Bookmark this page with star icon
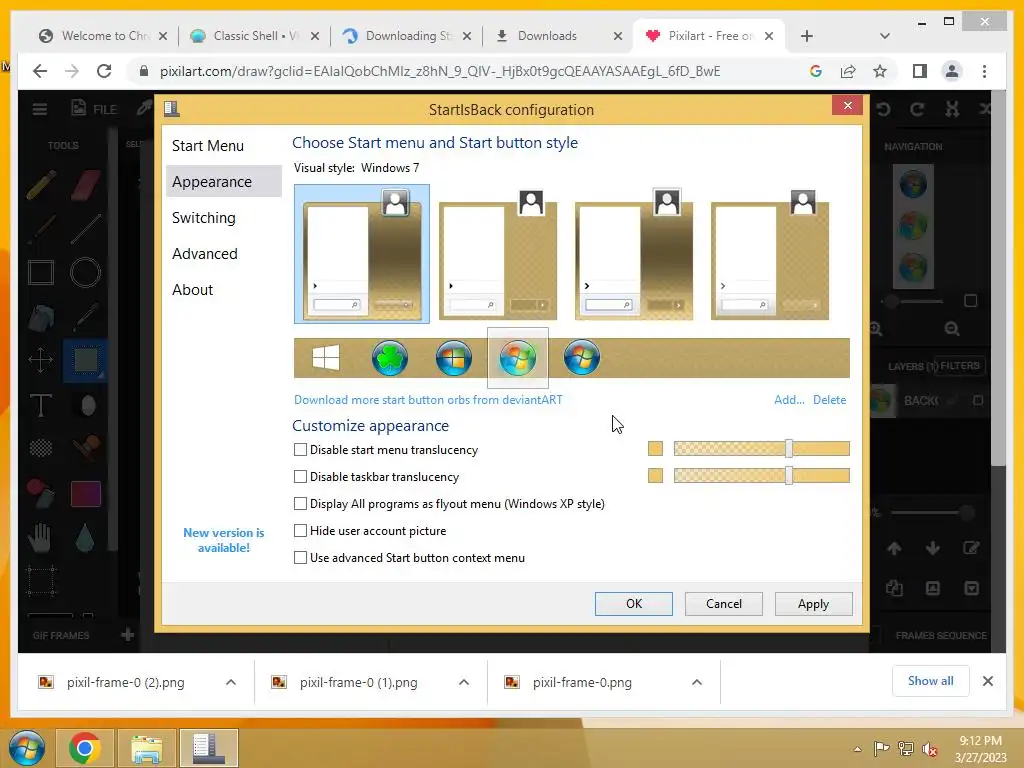1024x768 pixels. tap(880, 71)
